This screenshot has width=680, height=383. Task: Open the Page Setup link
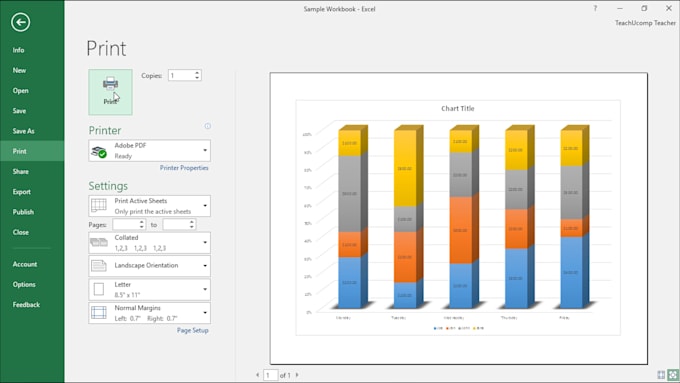tap(193, 331)
